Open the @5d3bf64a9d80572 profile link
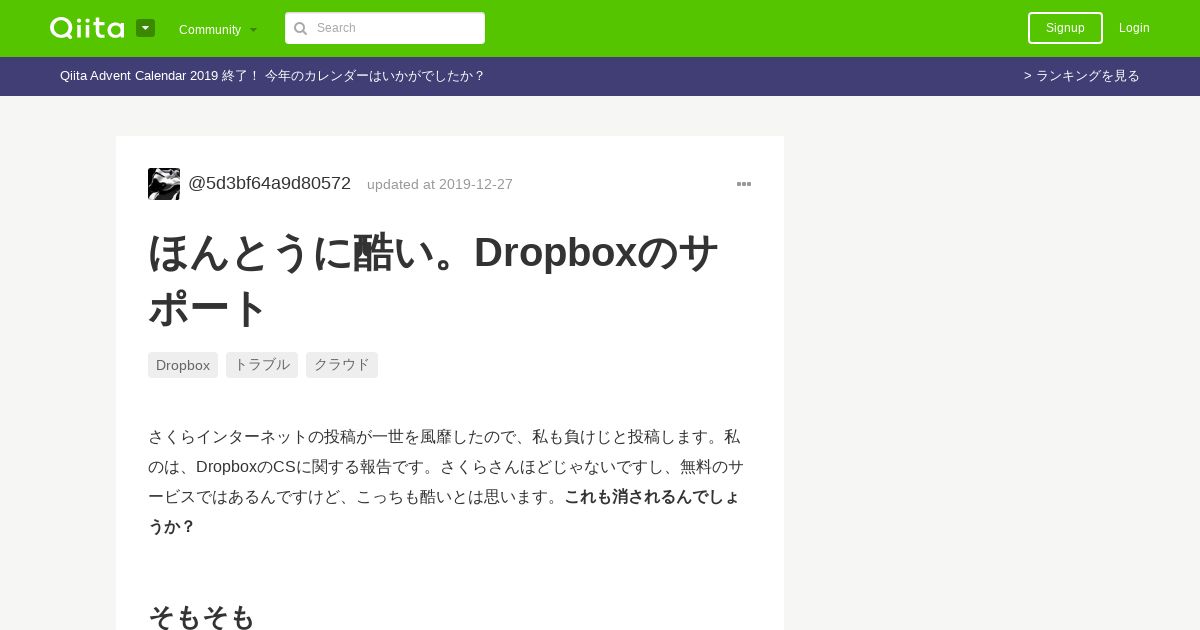Image resolution: width=1200 pixels, height=630 pixels. [269, 184]
